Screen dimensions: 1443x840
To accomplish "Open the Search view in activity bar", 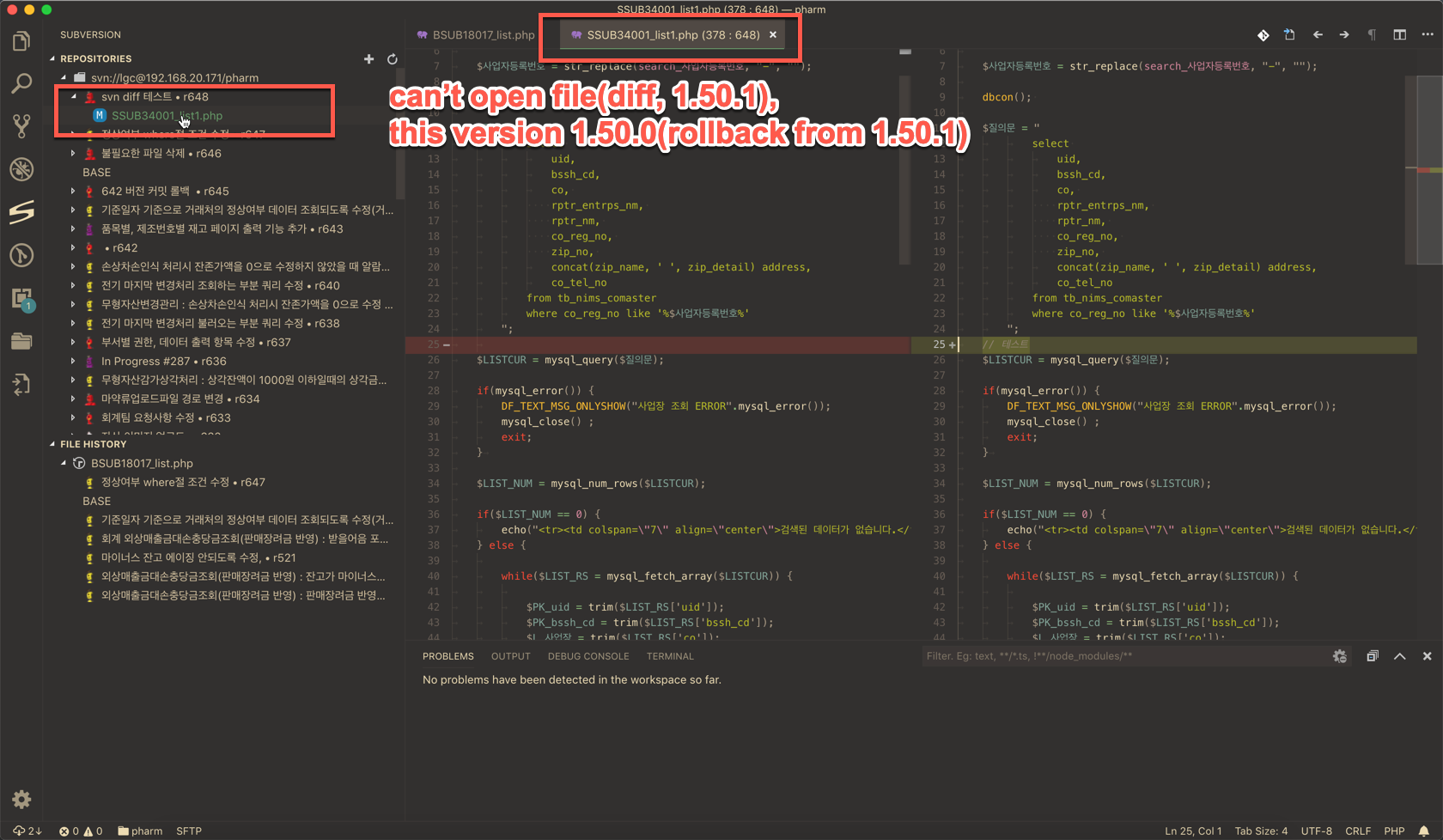I will [x=21, y=83].
